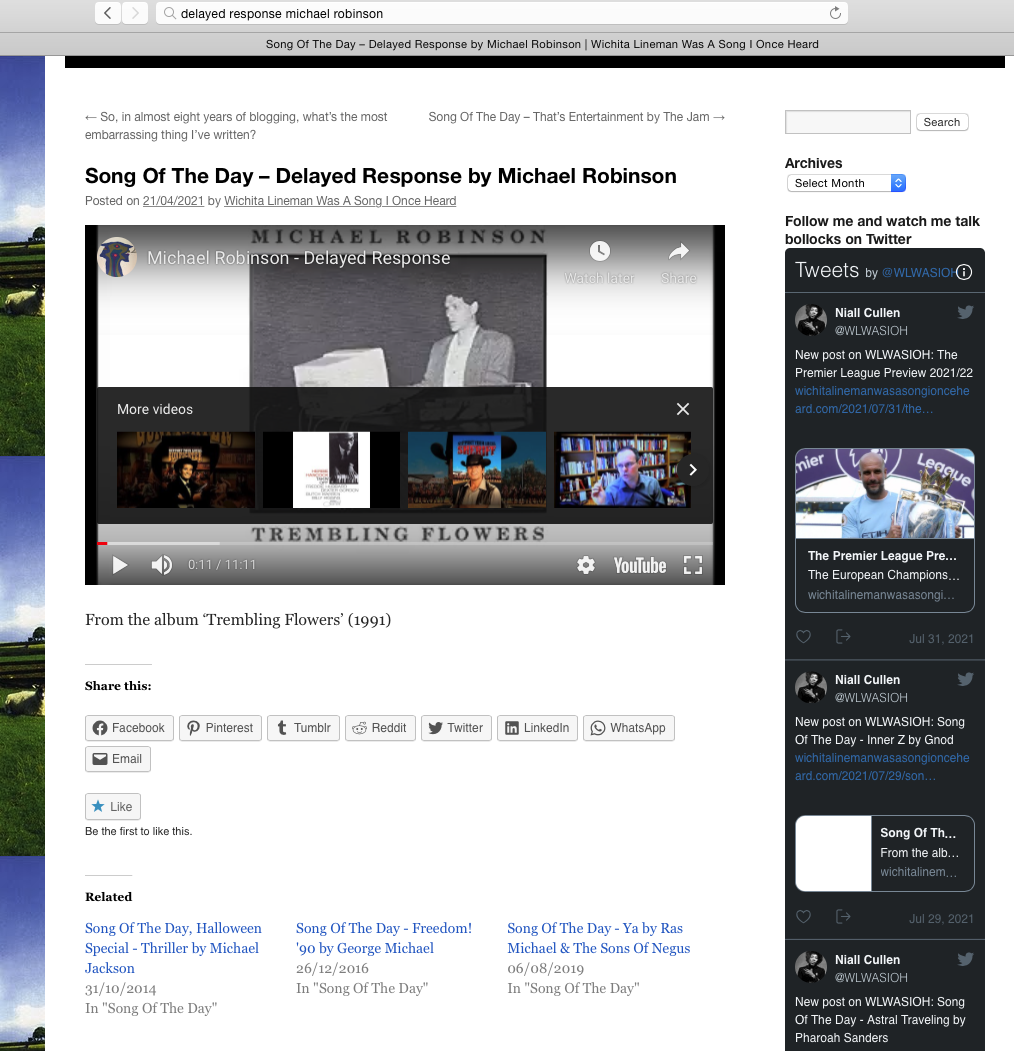The image size is (1014, 1051).
Task: Play the YouTube video
Action: [x=120, y=565]
